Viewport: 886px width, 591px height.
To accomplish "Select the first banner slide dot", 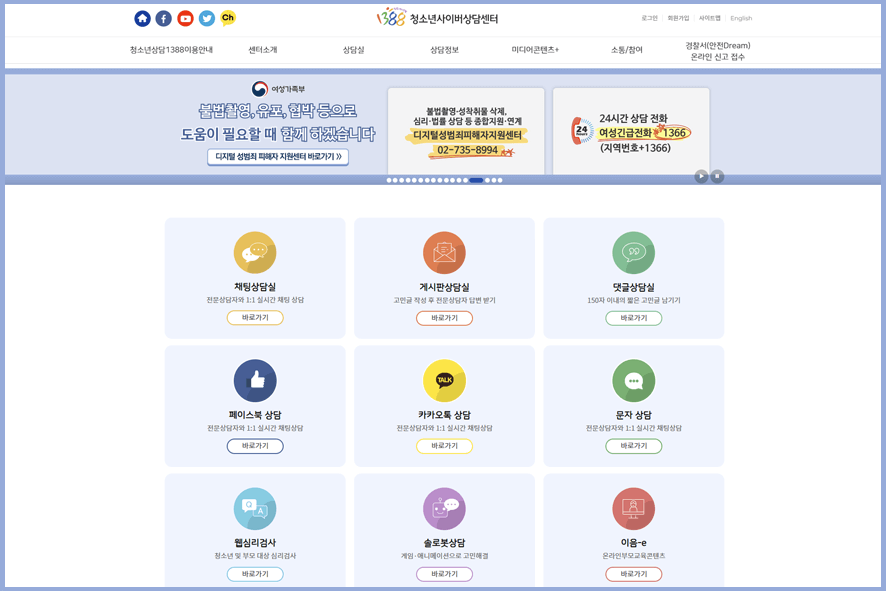I will [389, 180].
